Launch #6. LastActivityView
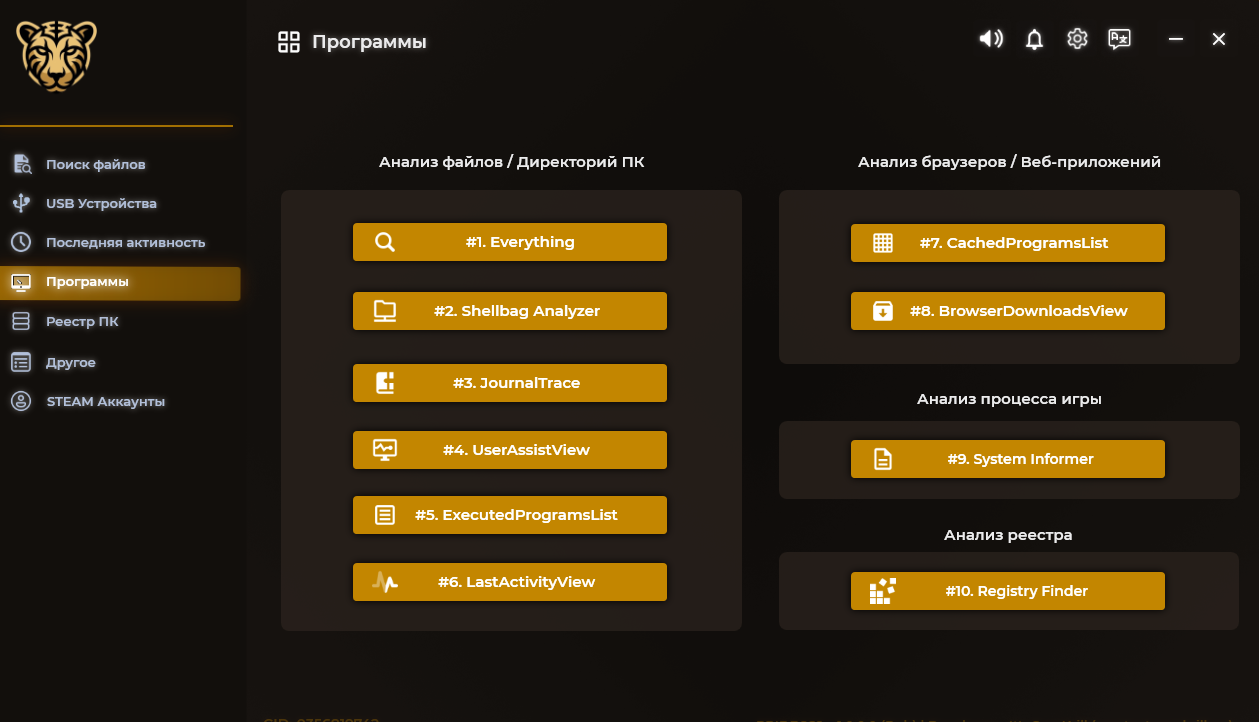 point(509,582)
